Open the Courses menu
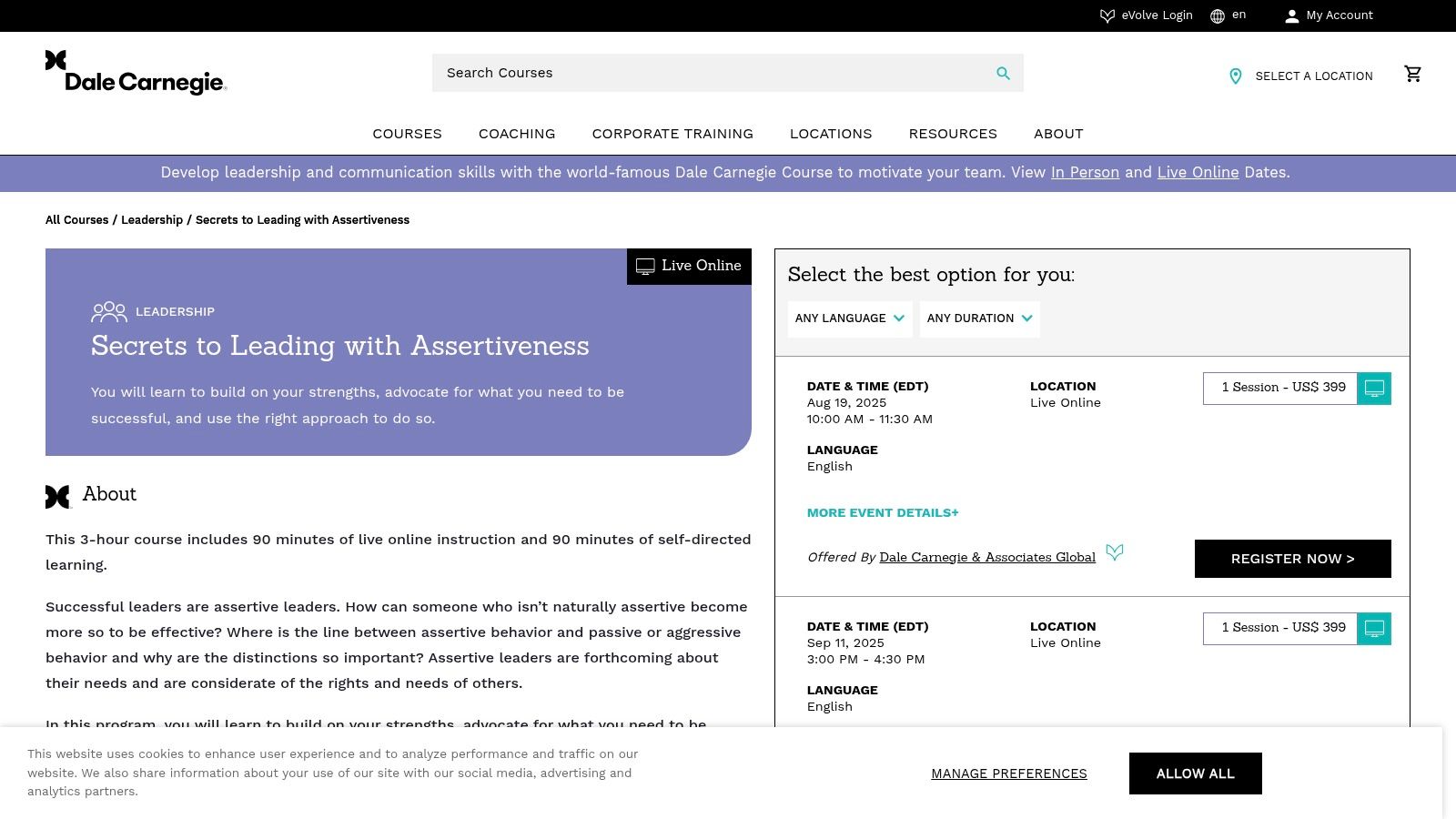1456x819 pixels. [x=407, y=134]
